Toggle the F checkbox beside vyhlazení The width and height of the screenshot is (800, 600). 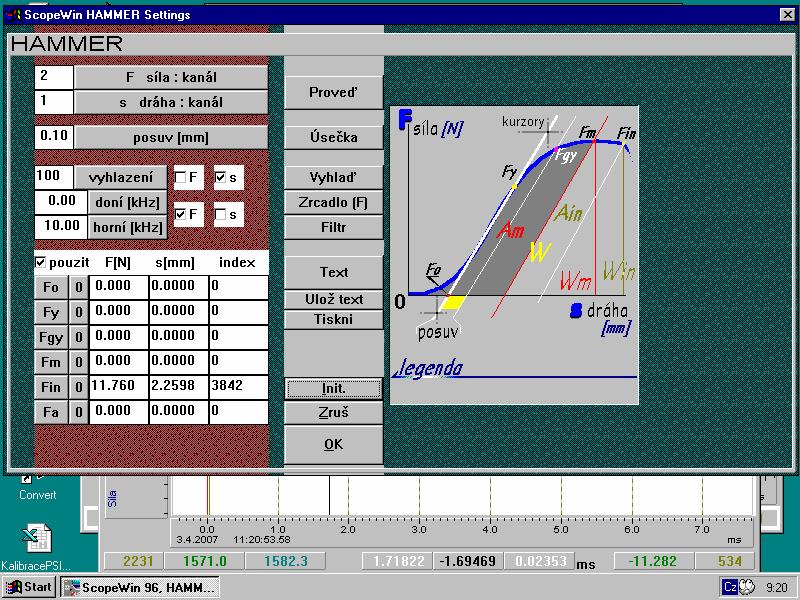(x=181, y=178)
